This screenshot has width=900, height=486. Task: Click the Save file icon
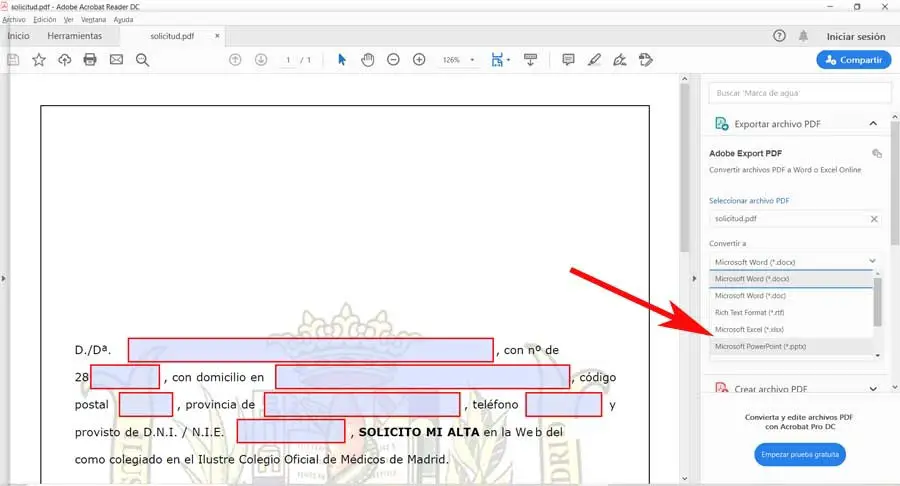pyautogui.click(x=13, y=60)
